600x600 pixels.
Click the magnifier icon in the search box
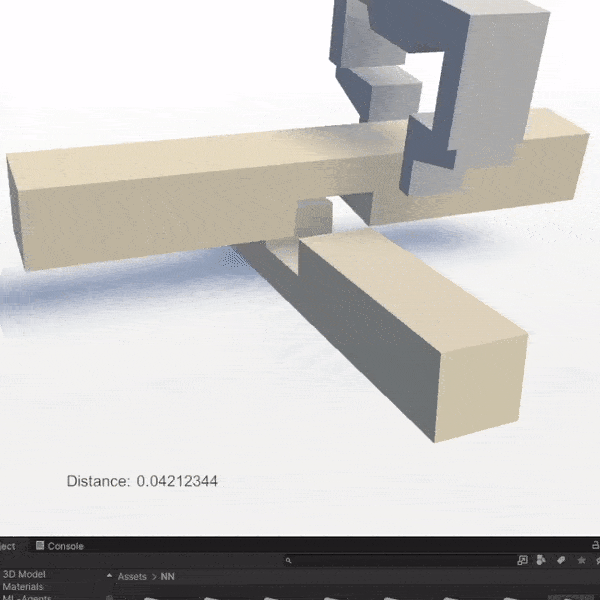(x=289, y=562)
